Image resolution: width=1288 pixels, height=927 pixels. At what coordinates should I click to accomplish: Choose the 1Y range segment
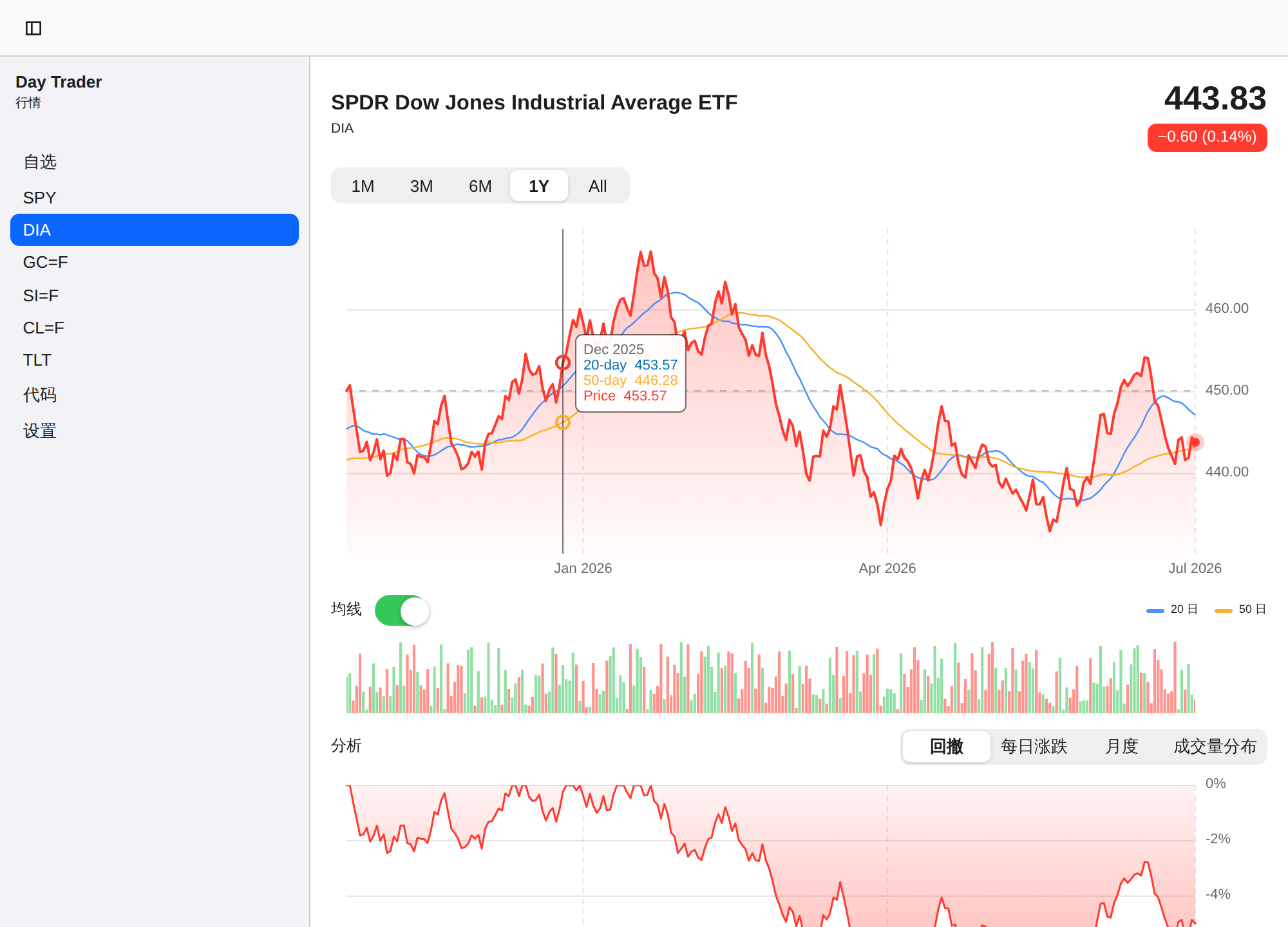pyautogui.click(x=538, y=186)
